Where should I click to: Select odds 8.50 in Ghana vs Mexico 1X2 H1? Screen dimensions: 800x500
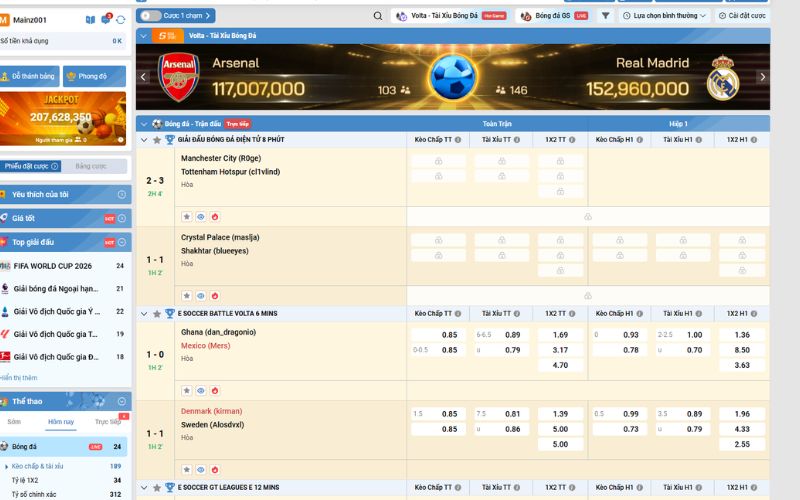tap(742, 350)
